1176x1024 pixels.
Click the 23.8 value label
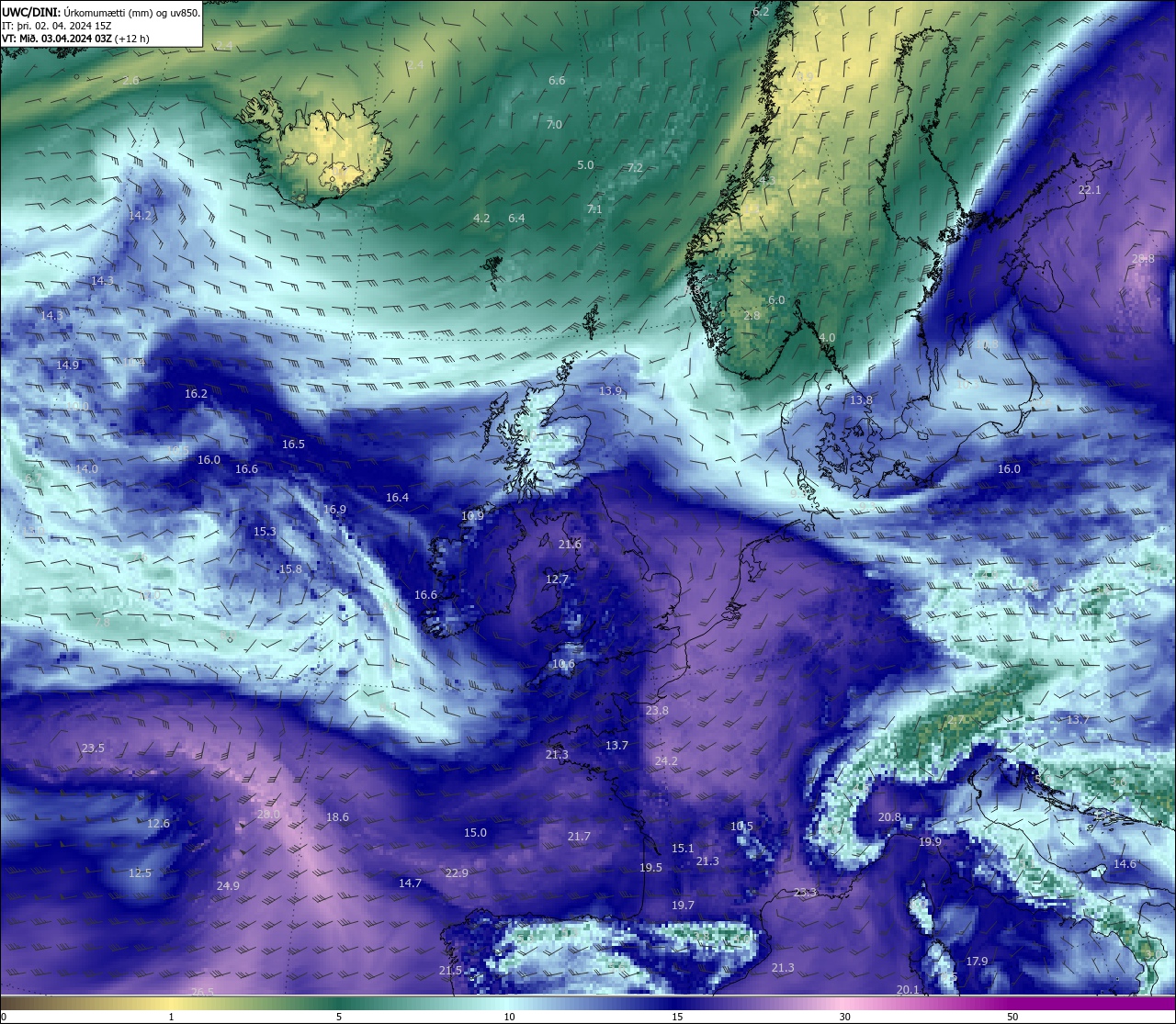pyautogui.click(x=657, y=711)
